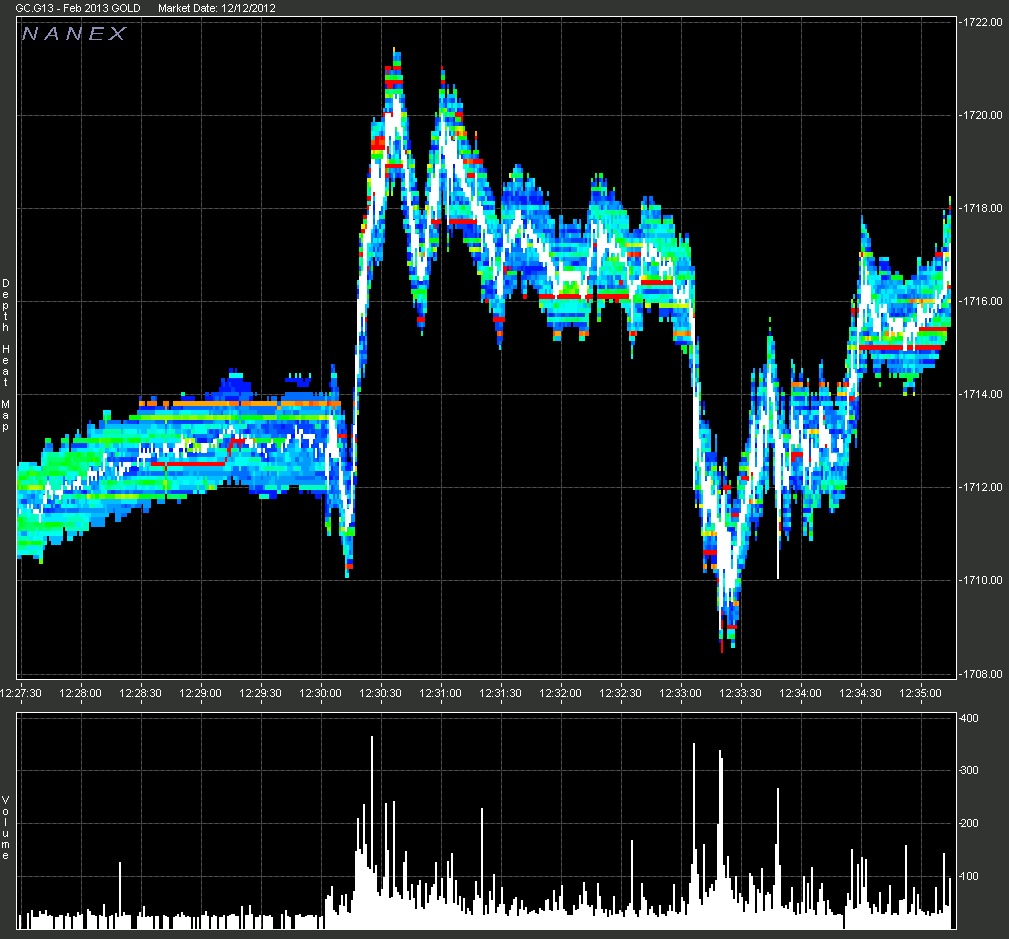Click the 1722.00 price axis label

[x=983, y=22]
